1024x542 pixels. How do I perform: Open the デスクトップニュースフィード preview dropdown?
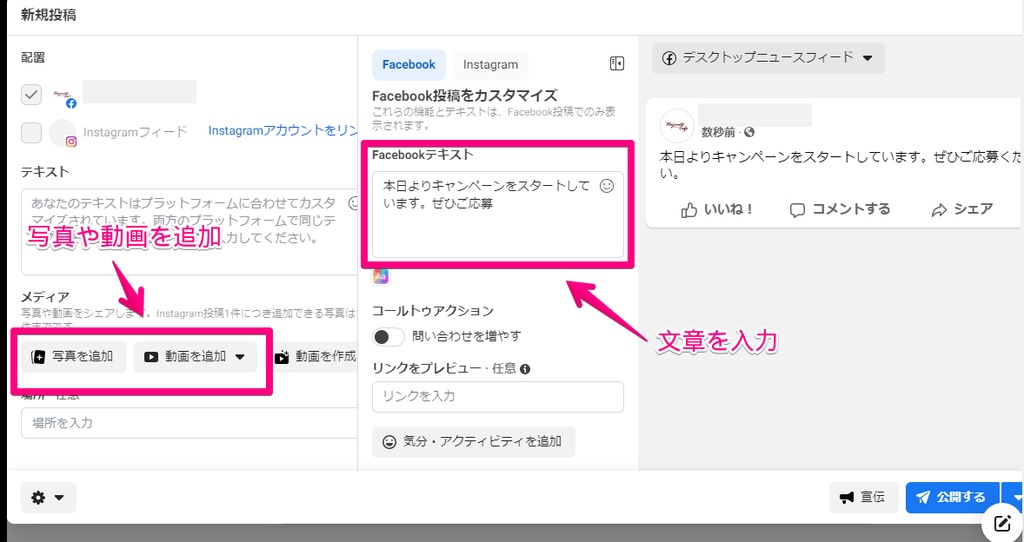click(x=768, y=58)
